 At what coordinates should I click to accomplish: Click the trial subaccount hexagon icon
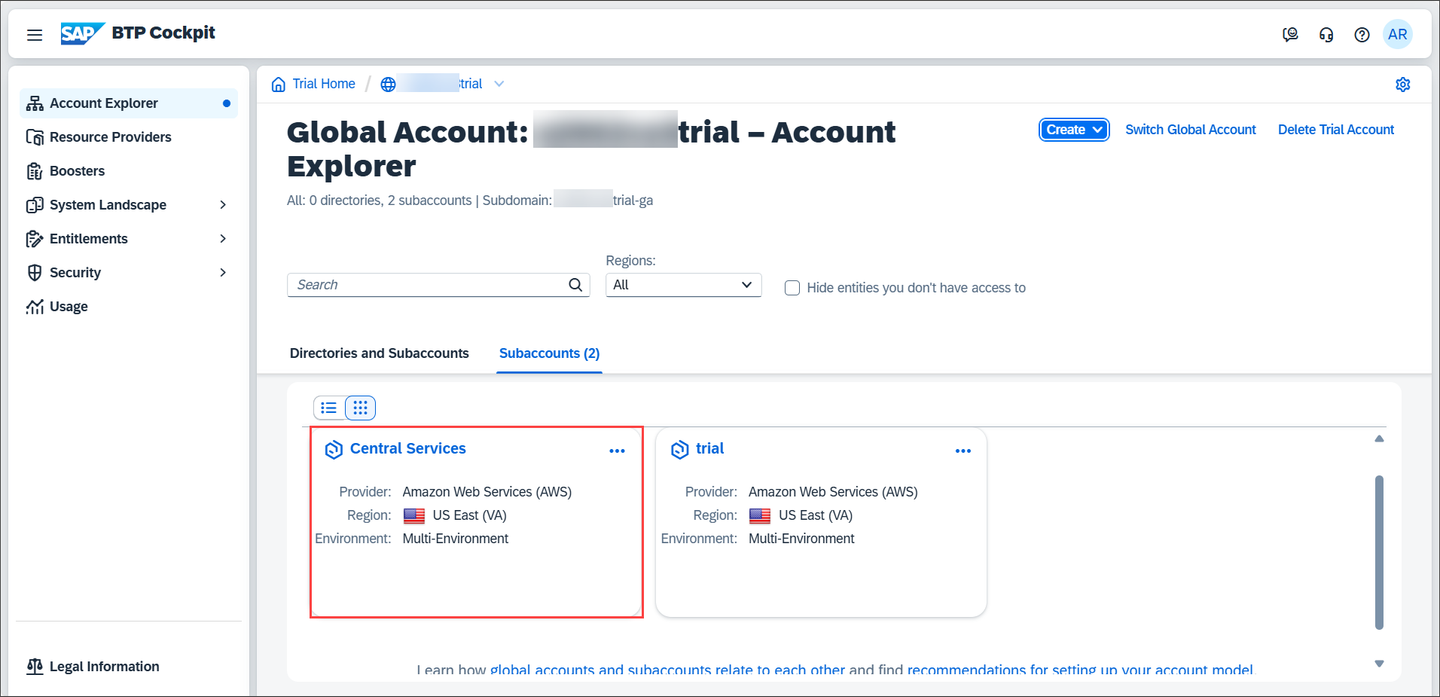coord(680,450)
